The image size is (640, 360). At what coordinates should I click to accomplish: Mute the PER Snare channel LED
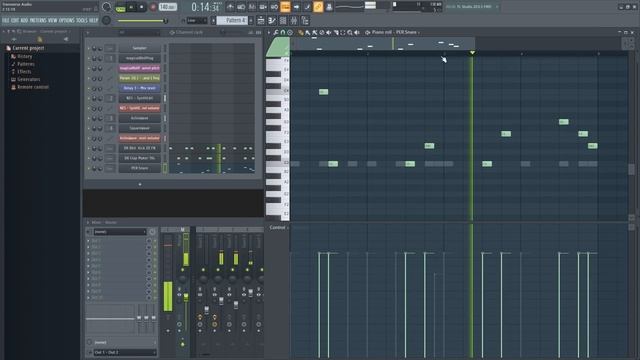[x=89, y=168]
